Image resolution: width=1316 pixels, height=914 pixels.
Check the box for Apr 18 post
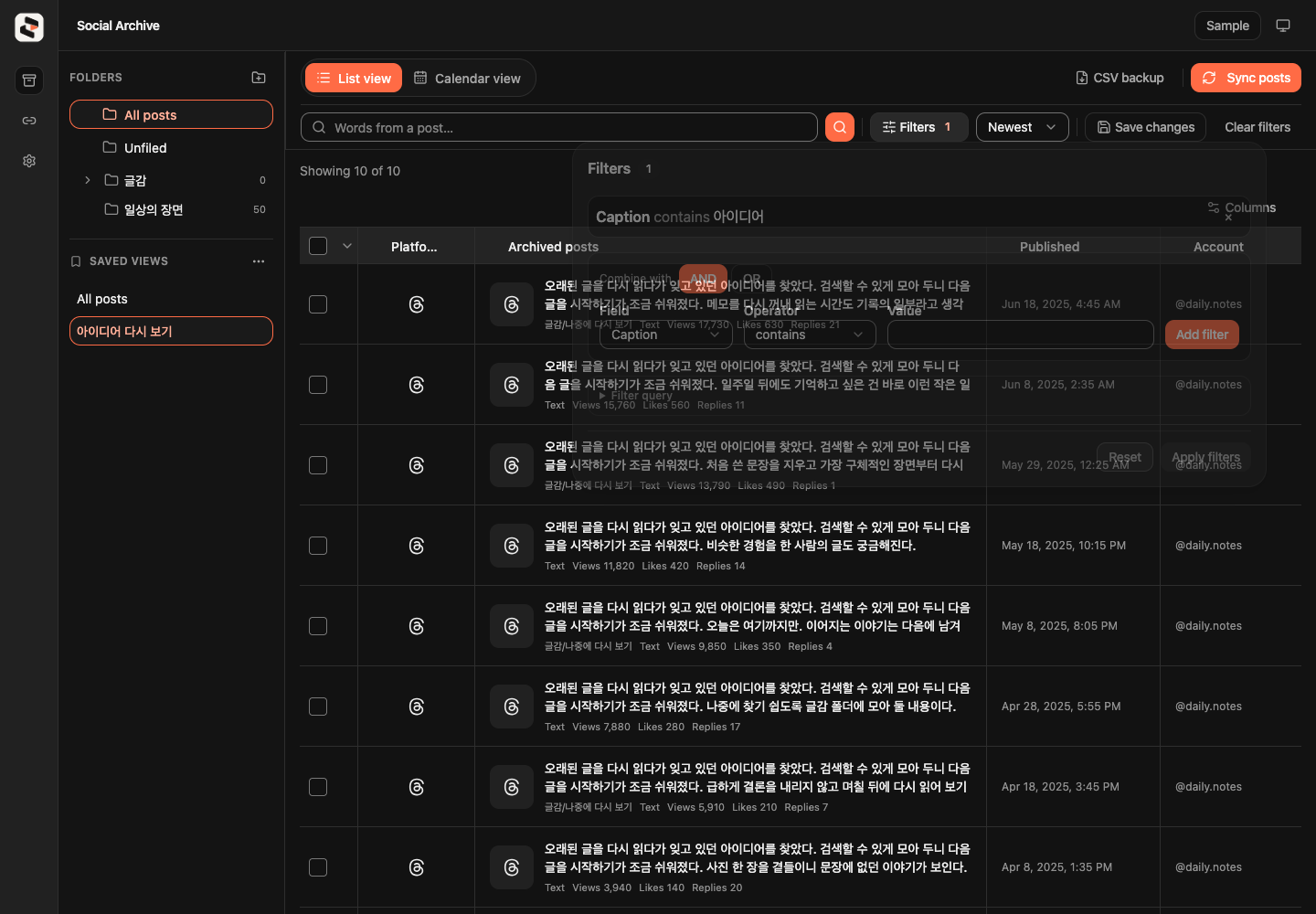[x=318, y=787]
